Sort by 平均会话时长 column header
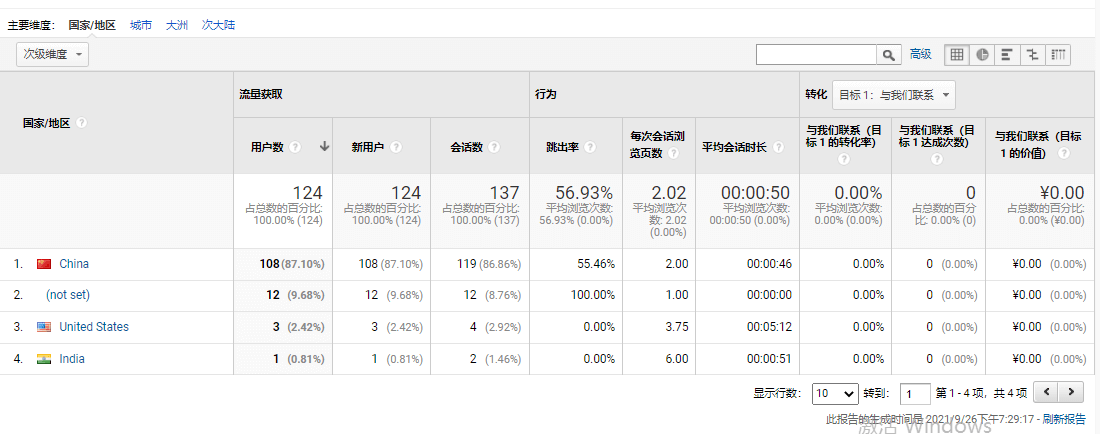 point(735,147)
